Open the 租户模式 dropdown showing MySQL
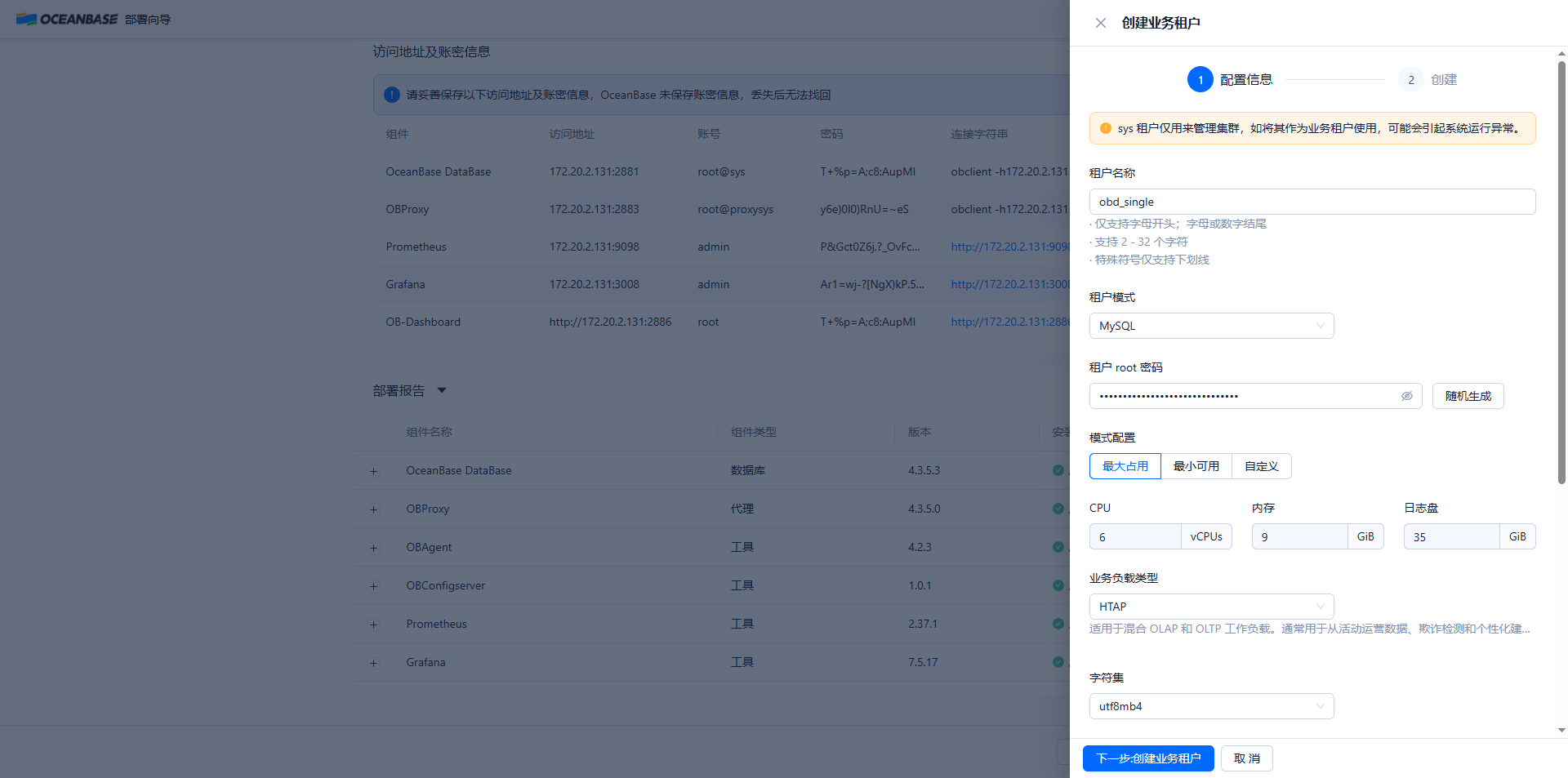 [1212, 326]
